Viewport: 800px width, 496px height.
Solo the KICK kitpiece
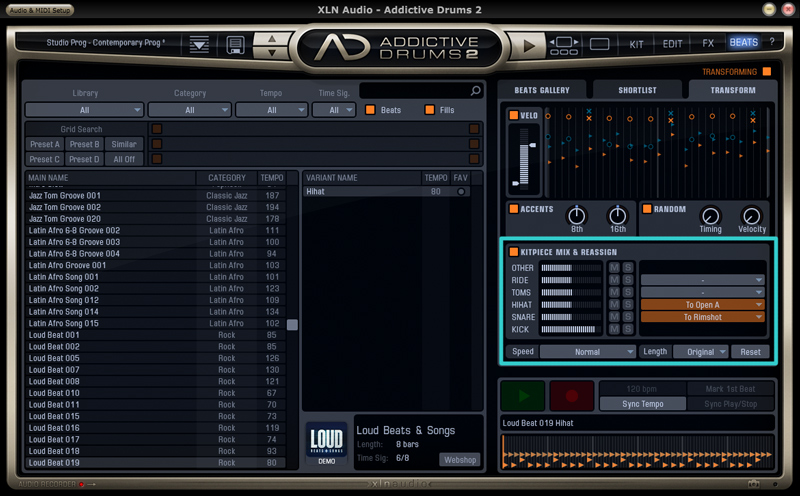628,329
